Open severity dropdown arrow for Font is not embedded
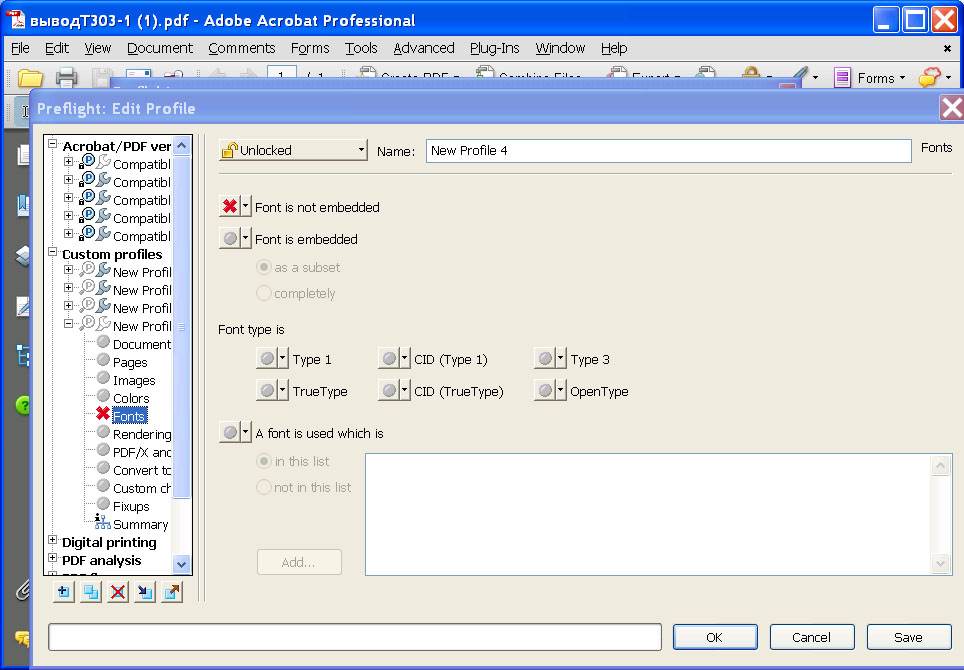 pos(245,207)
